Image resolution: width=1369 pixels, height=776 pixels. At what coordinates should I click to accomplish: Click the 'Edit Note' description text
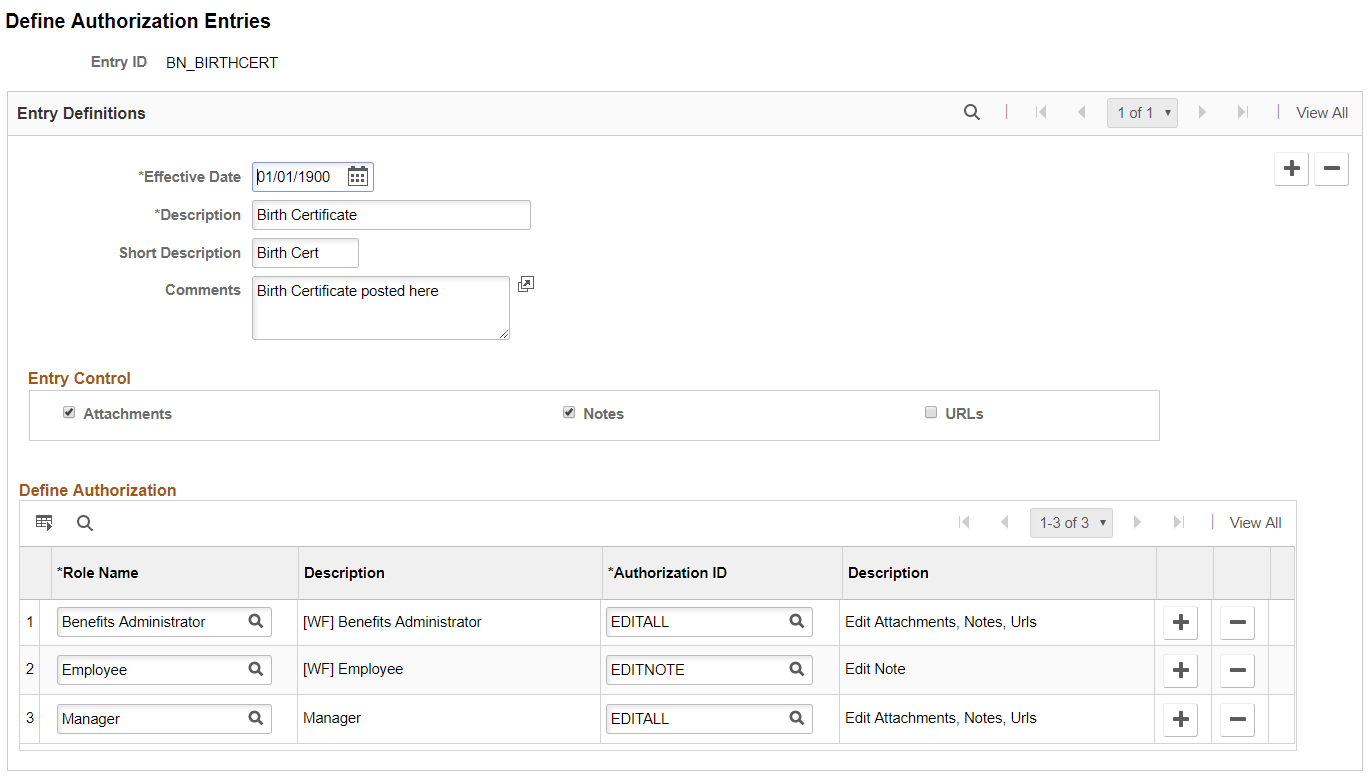[875, 669]
